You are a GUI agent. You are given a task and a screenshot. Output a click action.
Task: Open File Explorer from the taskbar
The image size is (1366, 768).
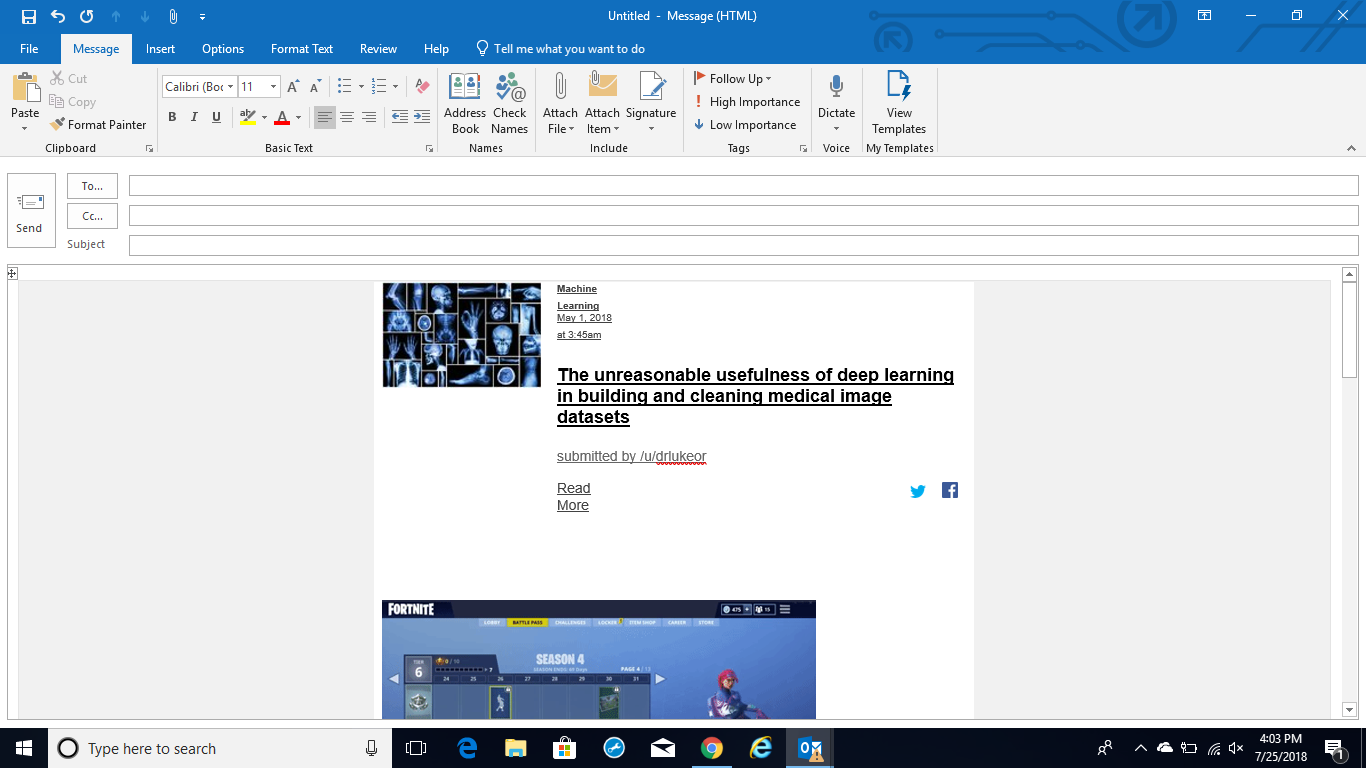[515, 748]
